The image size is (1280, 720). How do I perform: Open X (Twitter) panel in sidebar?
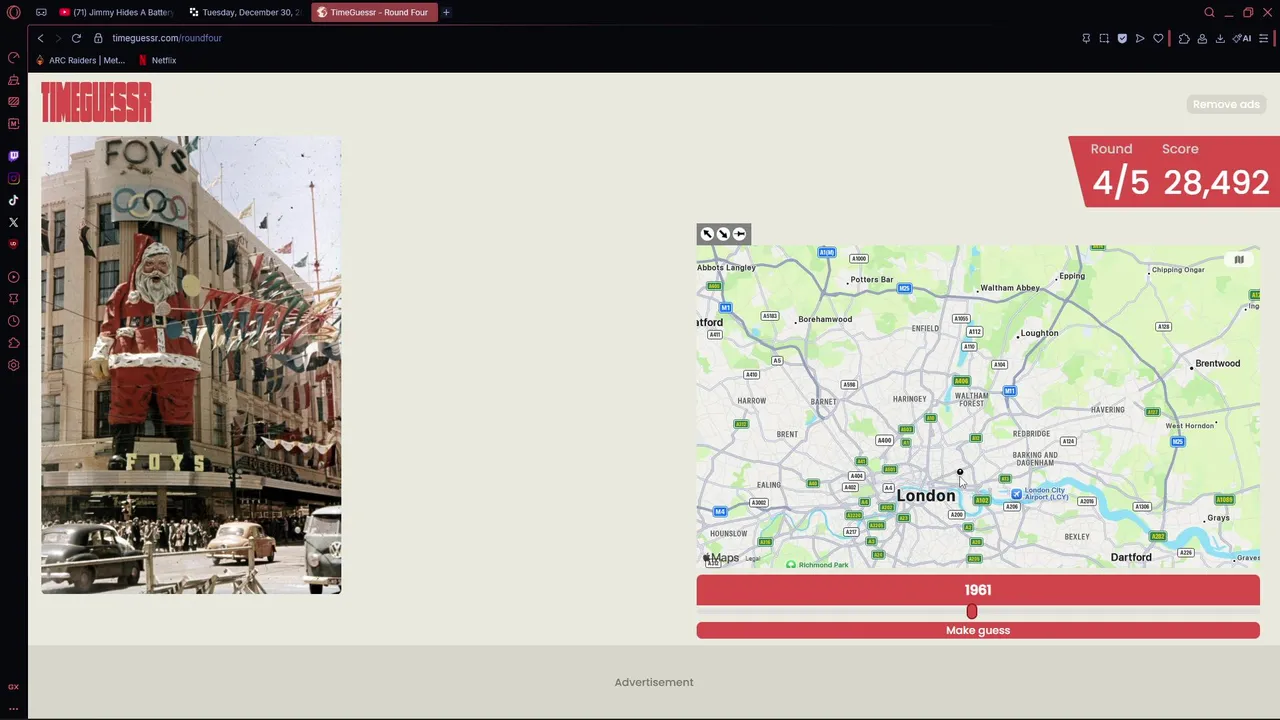pos(13,222)
